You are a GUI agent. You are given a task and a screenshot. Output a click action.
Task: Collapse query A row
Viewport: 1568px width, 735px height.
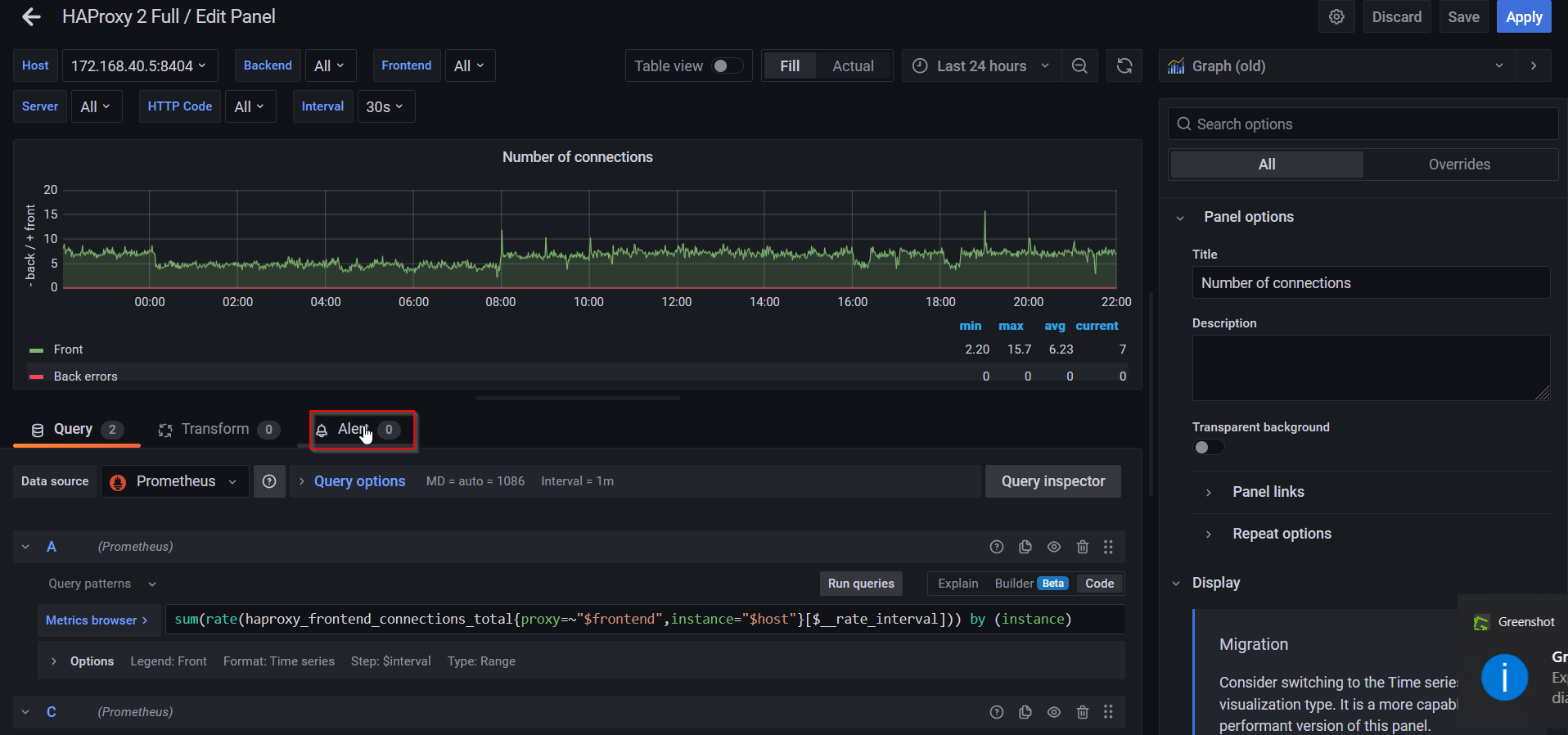coord(25,547)
